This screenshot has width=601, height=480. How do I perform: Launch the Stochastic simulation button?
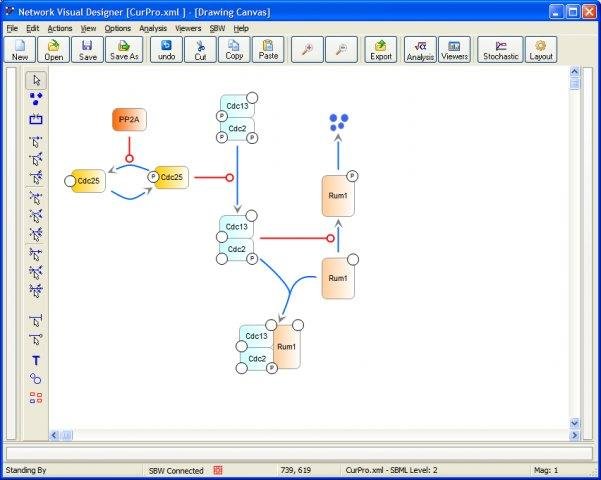[500, 50]
